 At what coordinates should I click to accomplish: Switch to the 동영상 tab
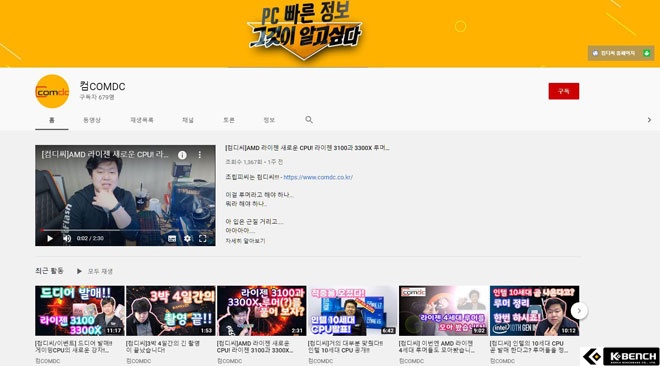click(x=92, y=120)
